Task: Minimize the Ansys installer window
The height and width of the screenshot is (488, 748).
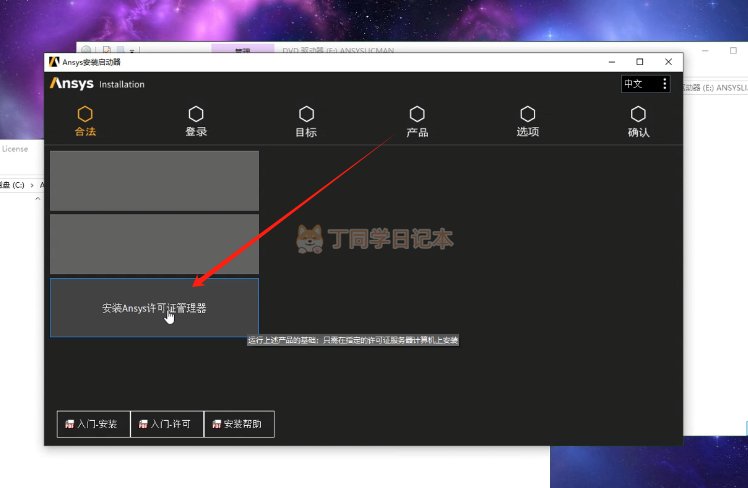Action: point(612,62)
